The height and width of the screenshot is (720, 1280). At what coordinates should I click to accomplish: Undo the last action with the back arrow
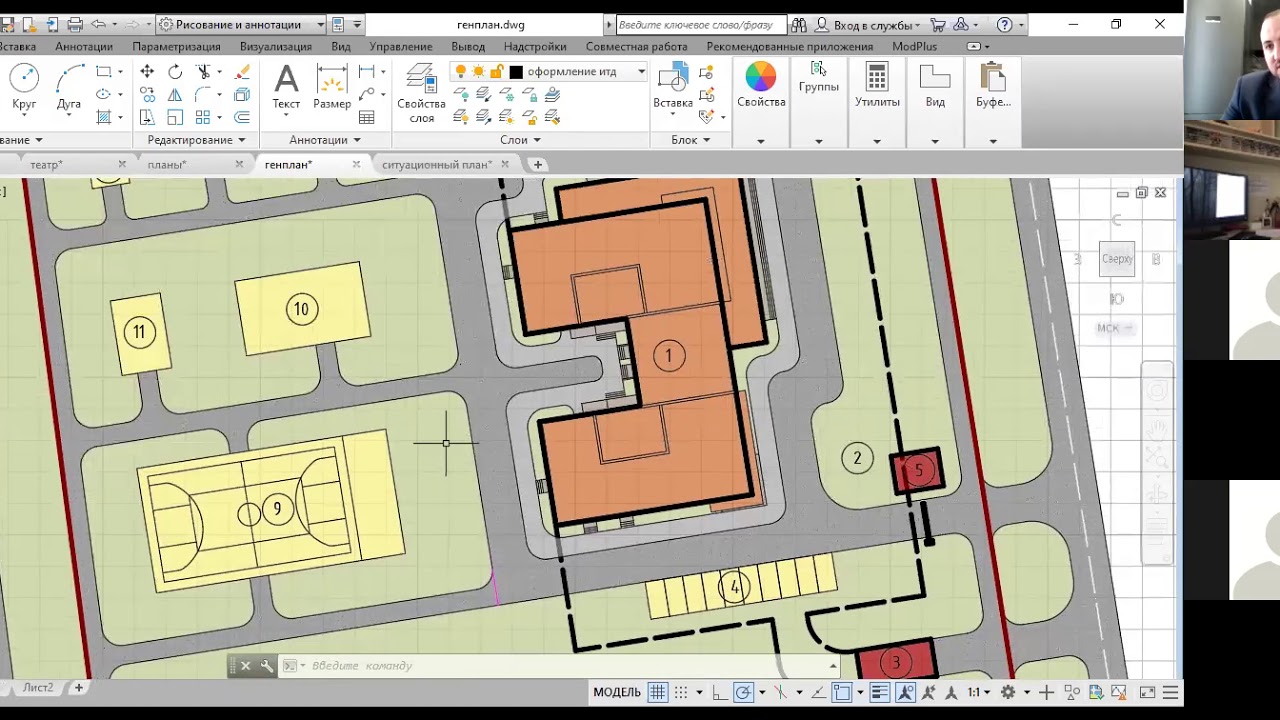tap(98, 25)
